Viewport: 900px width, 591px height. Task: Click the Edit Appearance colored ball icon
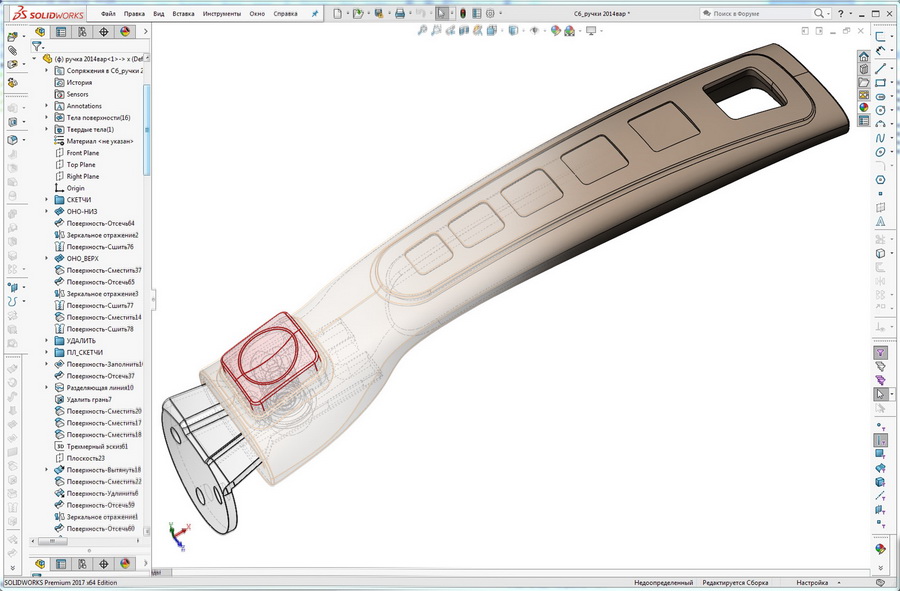point(556,31)
